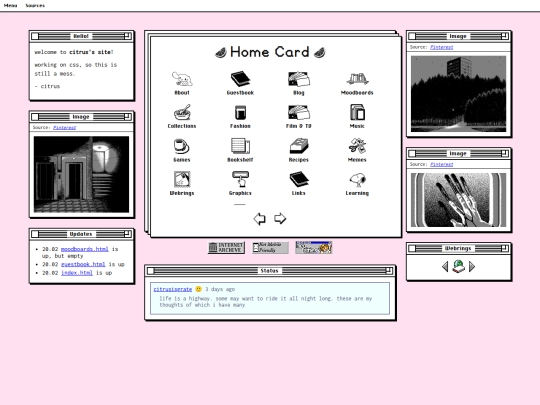This screenshot has height=405, width=540.
Task: Click the colorful badge beside Not Mobile Friendly
Action: 314,248
